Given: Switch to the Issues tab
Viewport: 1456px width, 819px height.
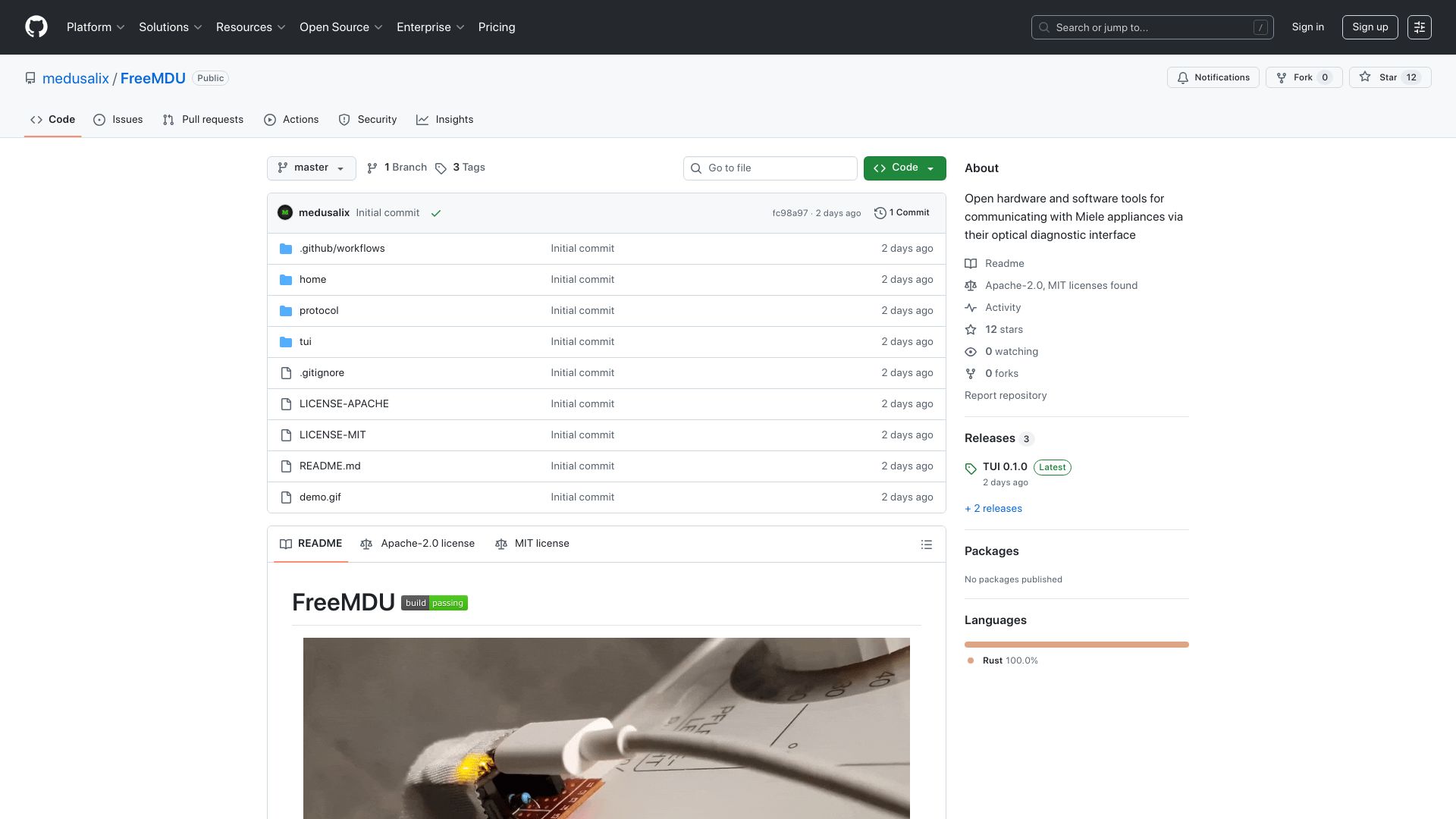Looking at the screenshot, I should (118, 120).
